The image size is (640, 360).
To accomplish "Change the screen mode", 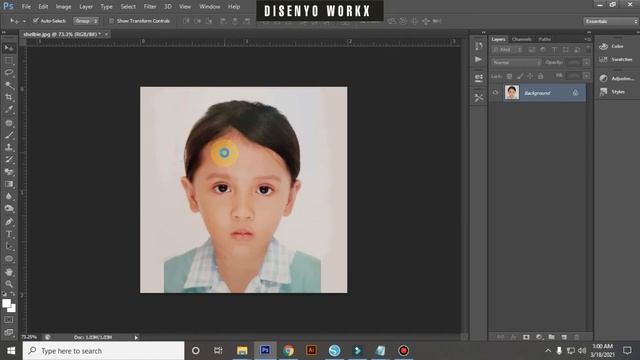I will tap(9, 332).
